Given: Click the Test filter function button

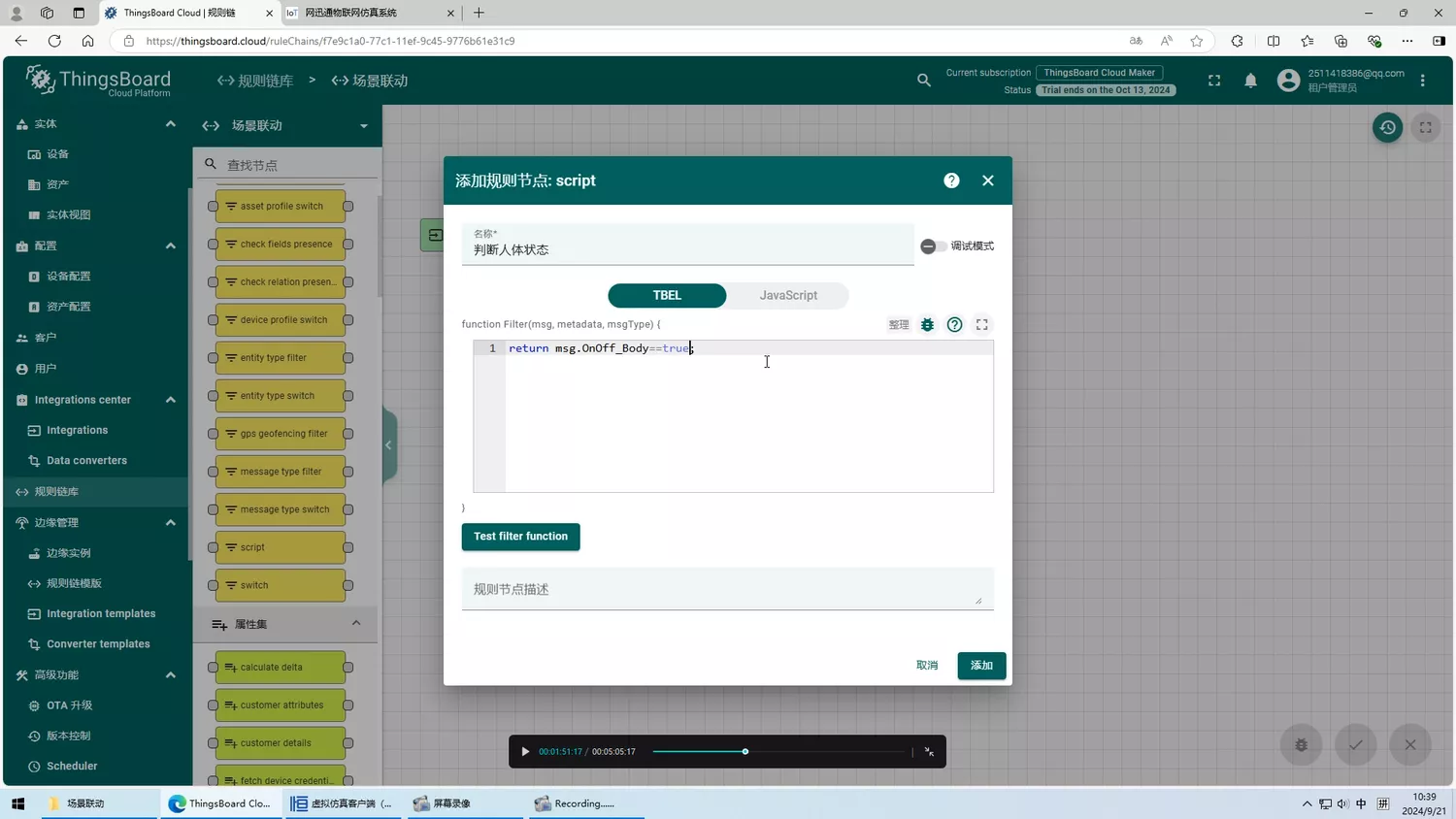Looking at the screenshot, I should coord(520,537).
